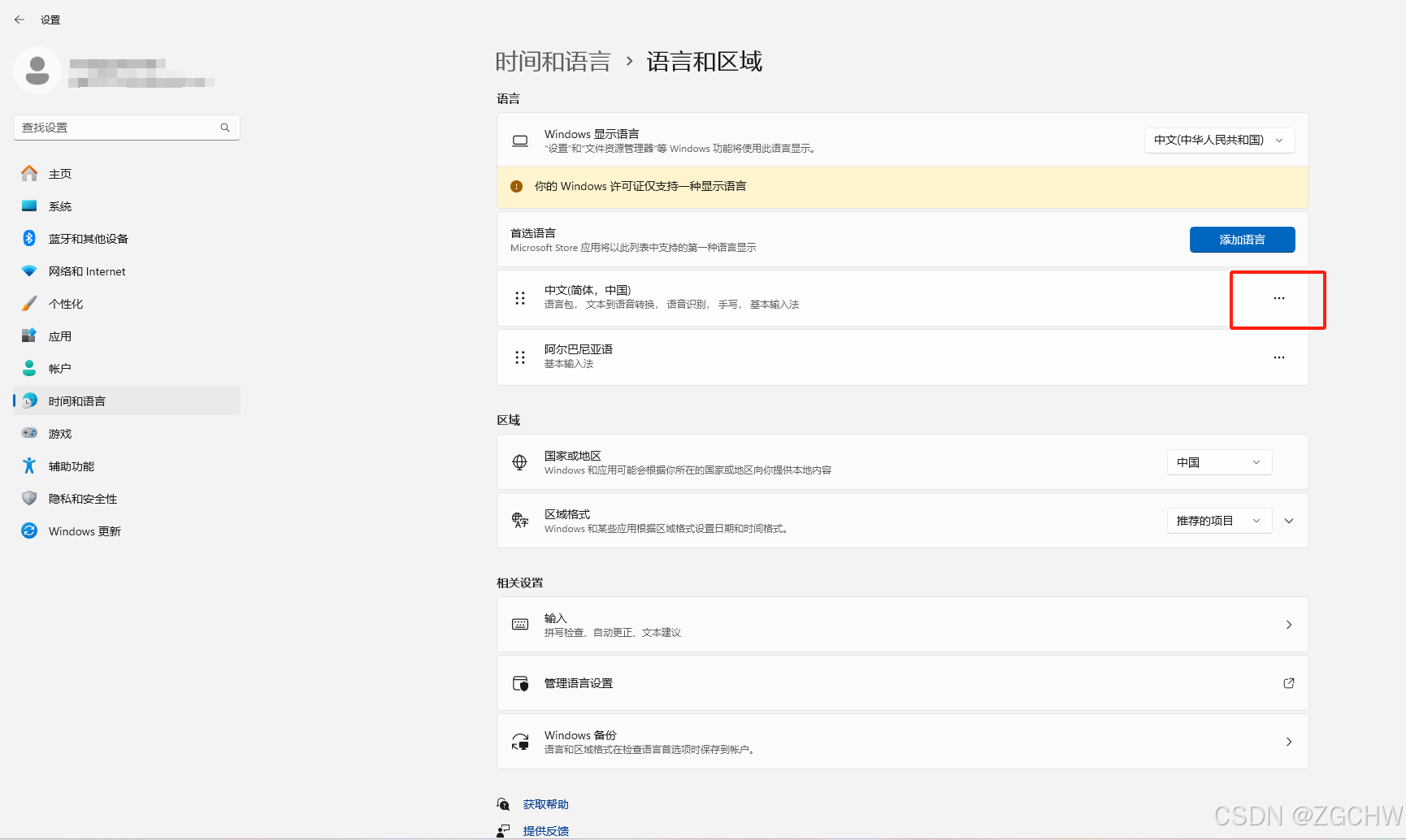Click the warning icon in license notice

(516, 186)
